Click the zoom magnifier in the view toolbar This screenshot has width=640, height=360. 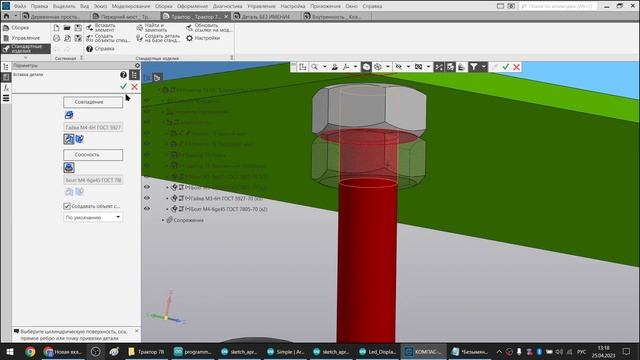(314, 67)
